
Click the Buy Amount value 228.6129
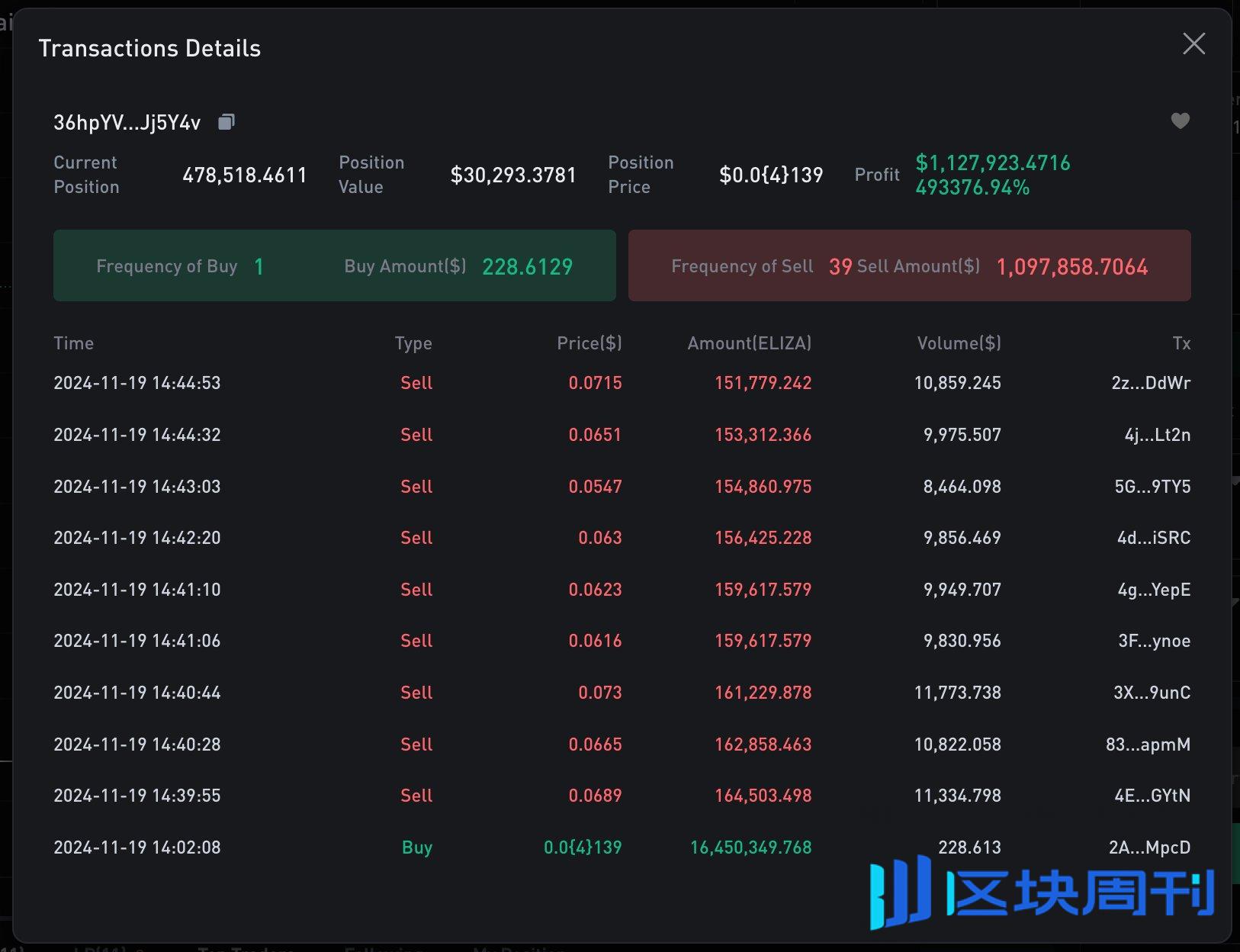pos(528,267)
